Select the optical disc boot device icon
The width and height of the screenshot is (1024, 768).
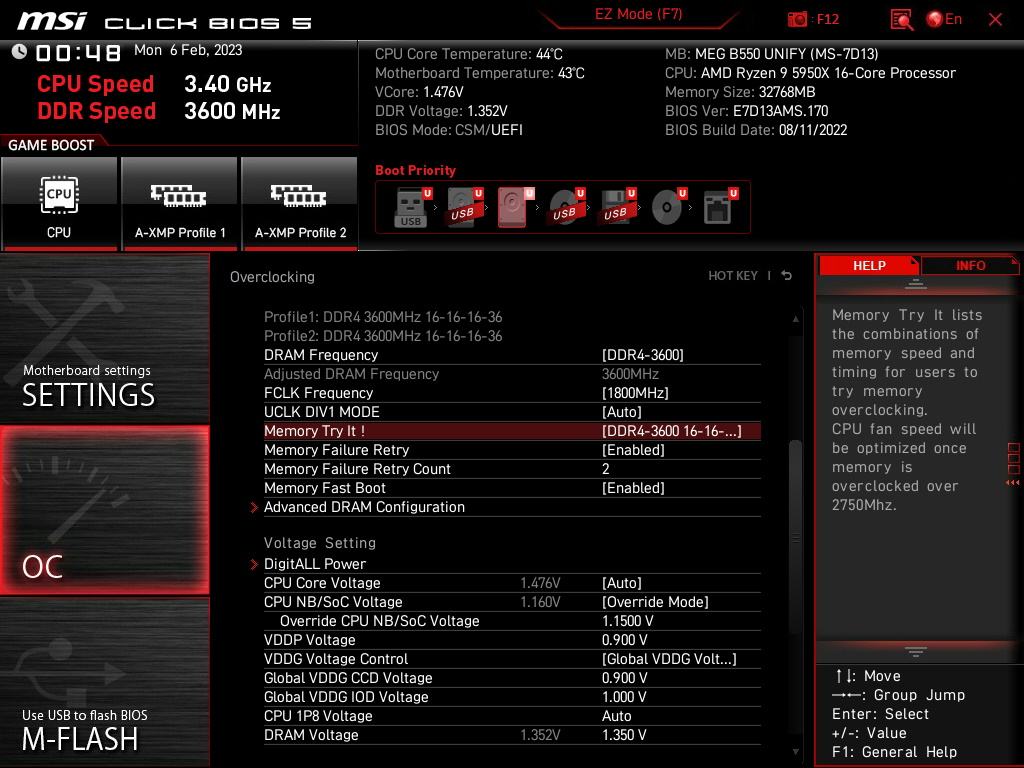click(668, 207)
